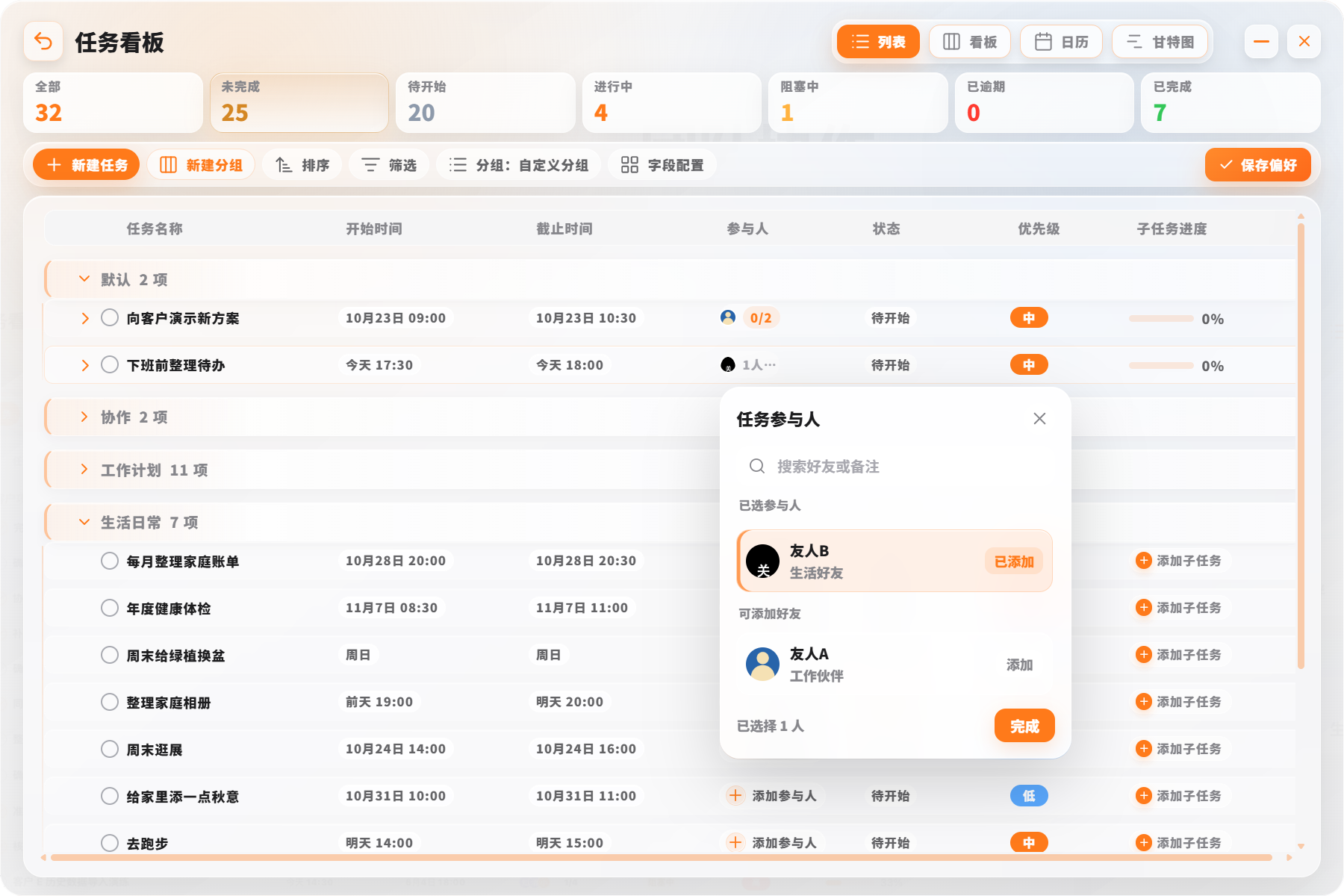This screenshot has height=896, width=1344.
Task: Mark 下班前整理待办 as complete
Action: click(110, 365)
